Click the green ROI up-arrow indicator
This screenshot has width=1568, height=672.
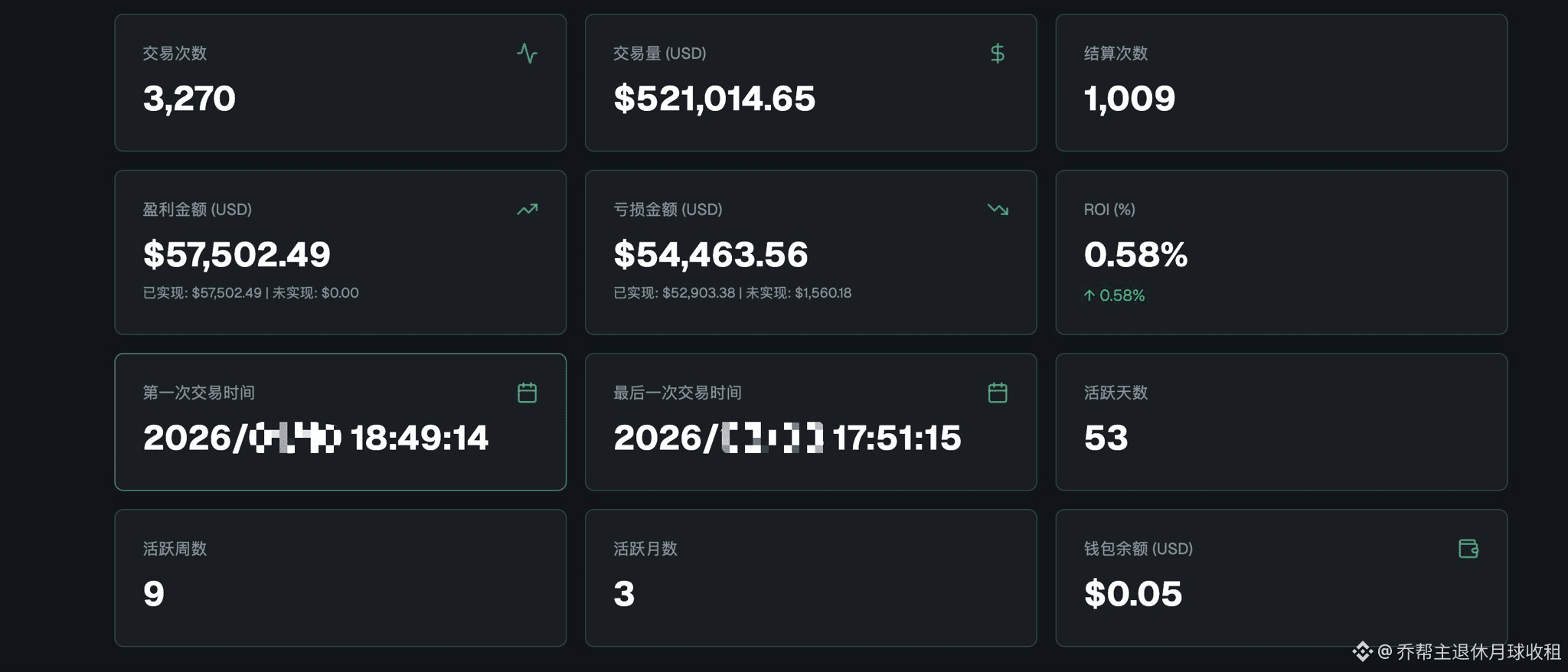tap(1089, 295)
